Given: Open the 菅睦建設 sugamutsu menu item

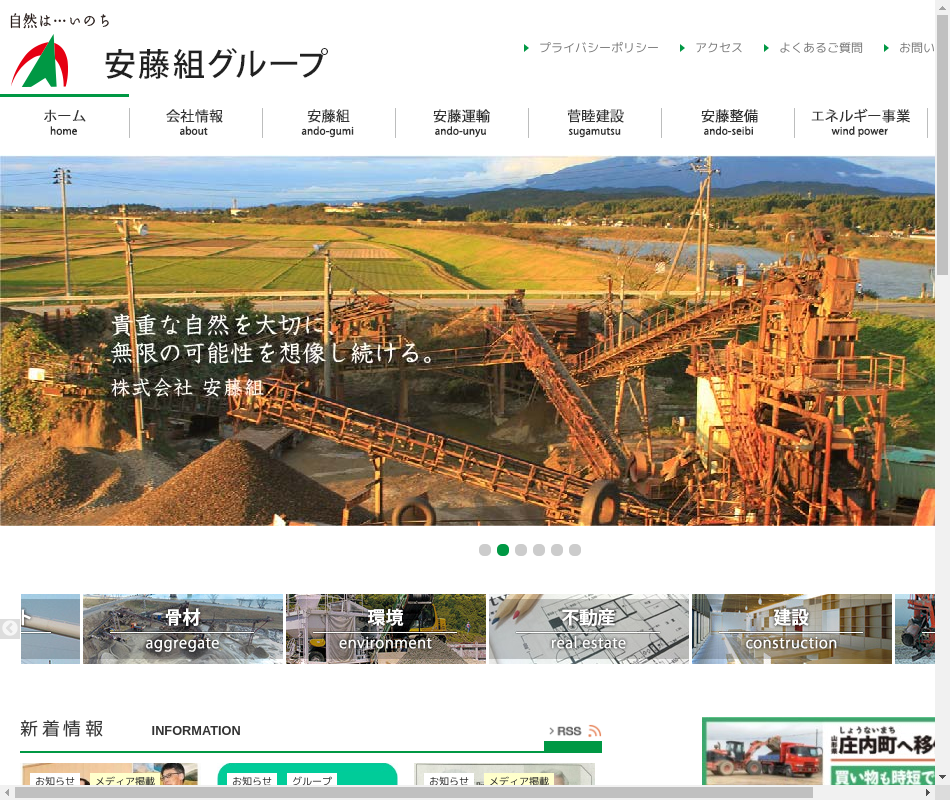Looking at the screenshot, I should 595,122.
